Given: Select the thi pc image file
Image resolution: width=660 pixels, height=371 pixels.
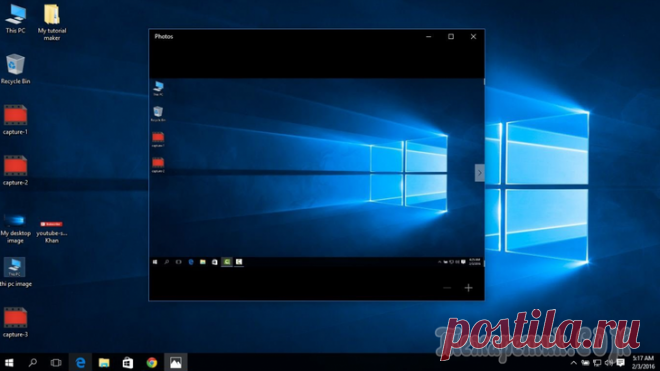Looking at the screenshot, I should click(x=16, y=272).
